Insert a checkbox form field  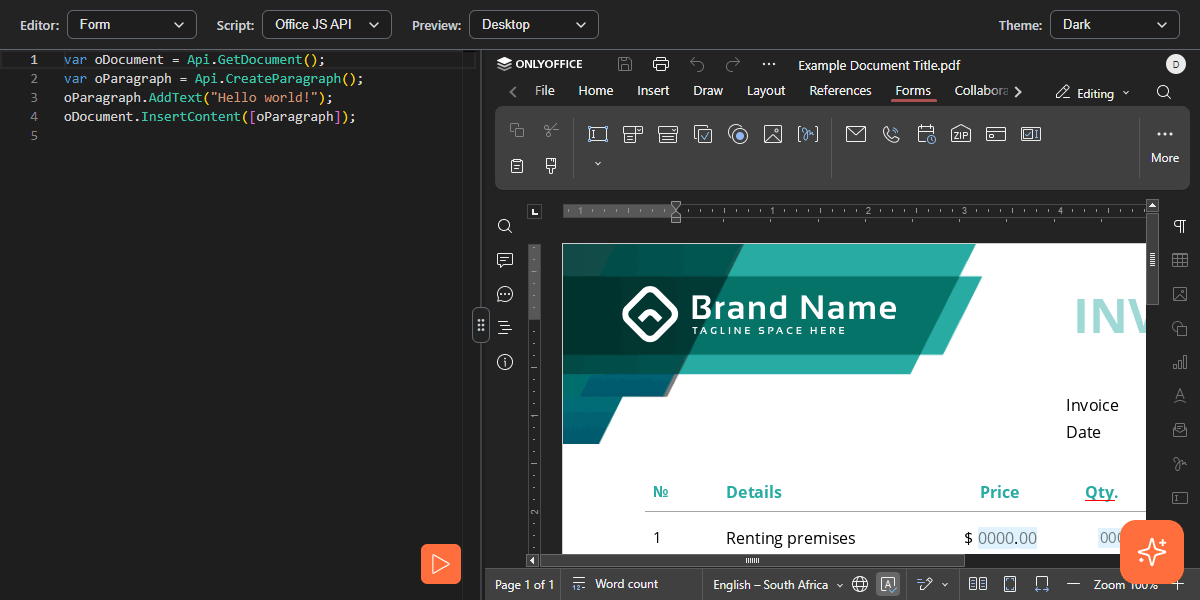click(x=703, y=134)
